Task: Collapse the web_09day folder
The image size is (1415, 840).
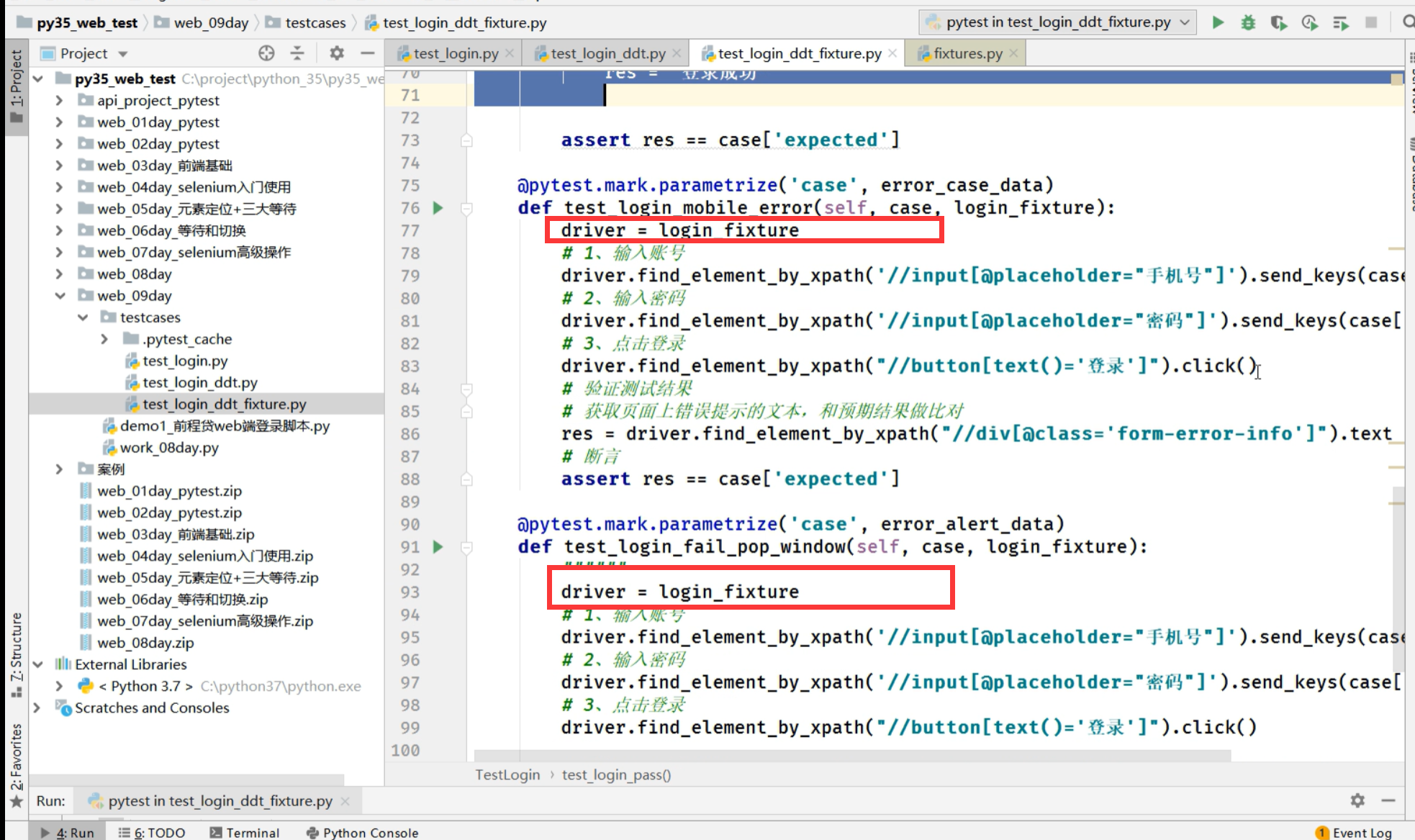Action: [x=60, y=296]
